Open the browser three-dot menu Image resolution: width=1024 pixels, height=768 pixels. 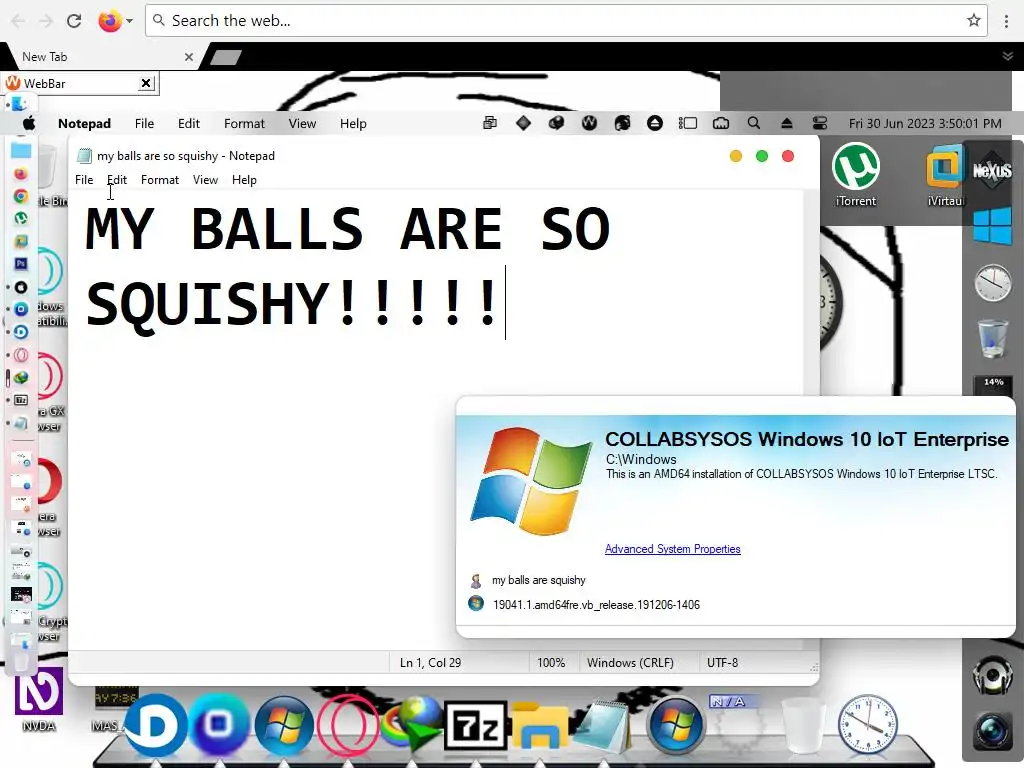[x=1006, y=21]
